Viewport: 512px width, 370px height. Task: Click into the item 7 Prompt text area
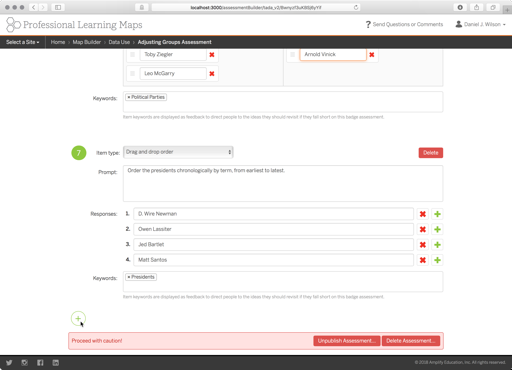[x=283, y=183]
